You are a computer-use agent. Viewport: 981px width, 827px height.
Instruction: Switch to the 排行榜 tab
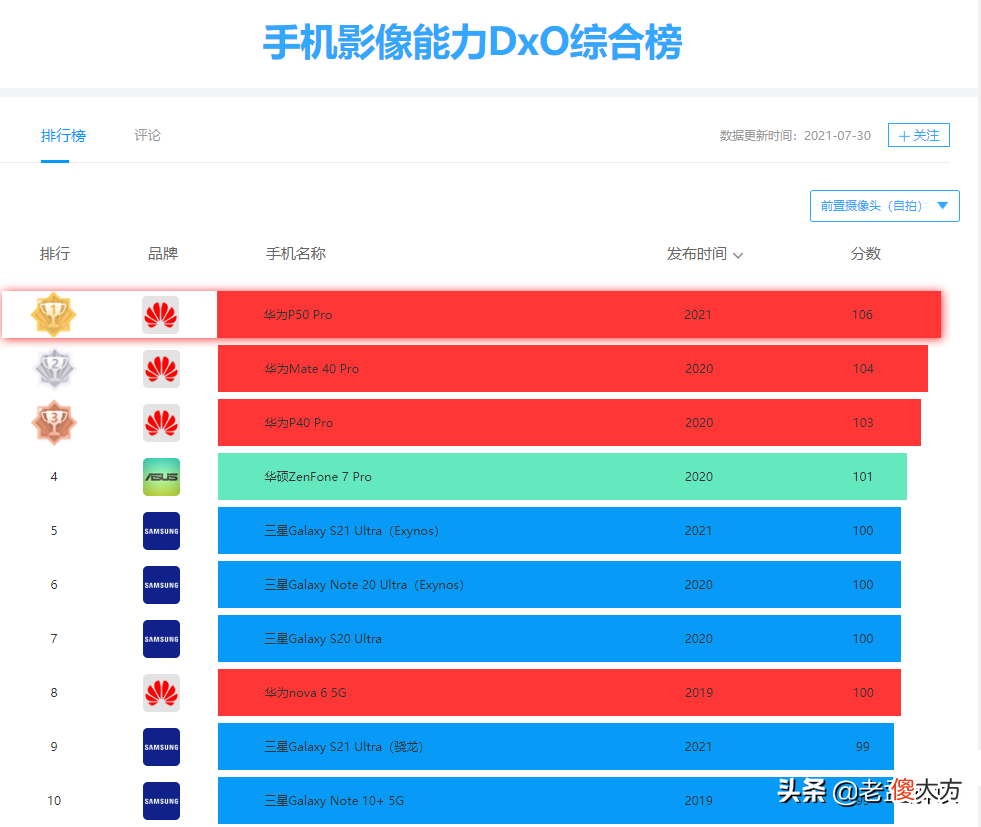click(63, 136)
